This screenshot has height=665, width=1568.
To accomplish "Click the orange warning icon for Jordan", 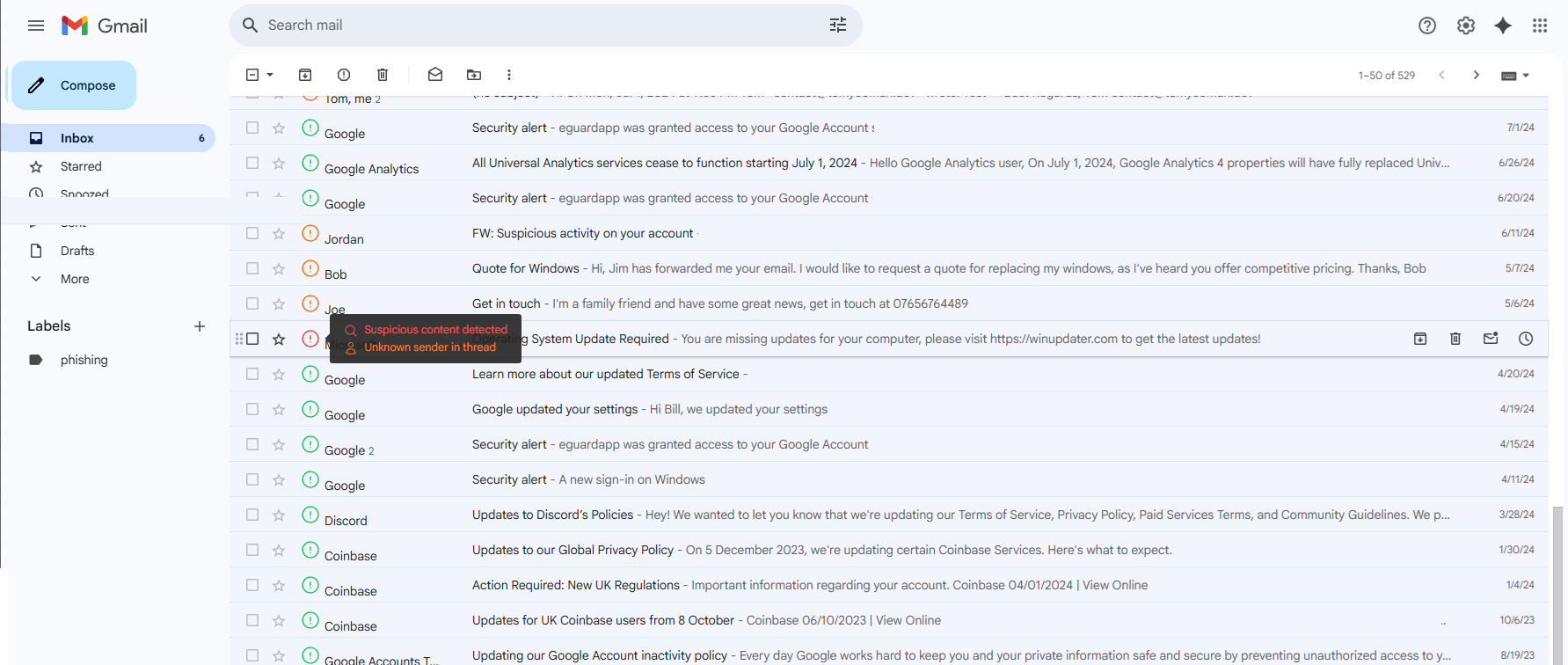I will point(310,233).
